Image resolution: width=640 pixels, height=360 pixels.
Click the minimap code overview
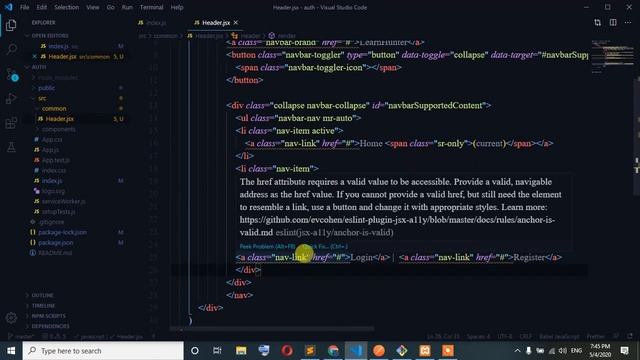tap(612, 56)
